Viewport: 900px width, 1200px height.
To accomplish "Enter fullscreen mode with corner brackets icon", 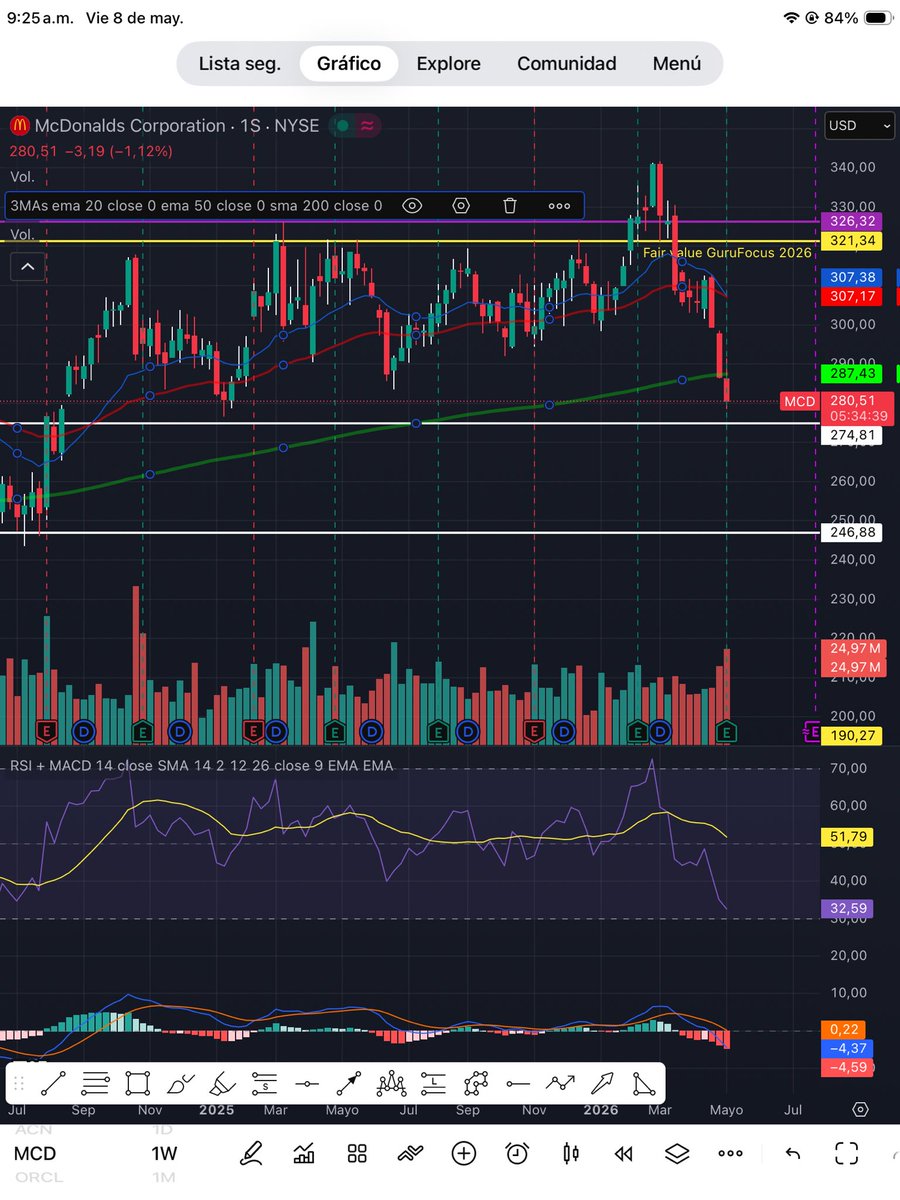I will [x=847, y=1153].
